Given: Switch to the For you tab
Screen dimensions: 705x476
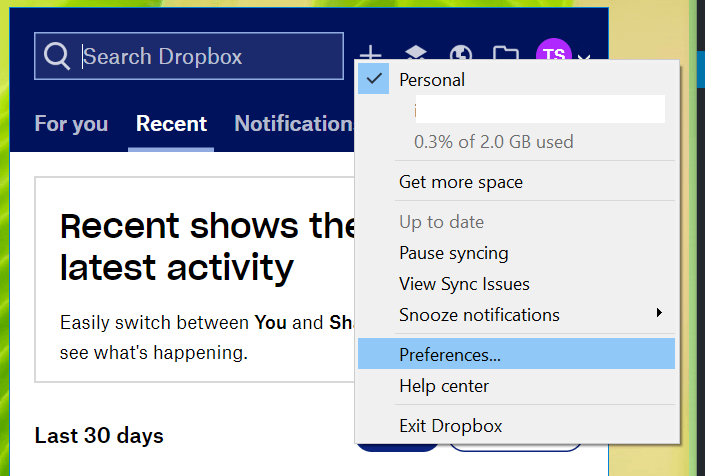Looking at the screenshot, I should [71, 124].
